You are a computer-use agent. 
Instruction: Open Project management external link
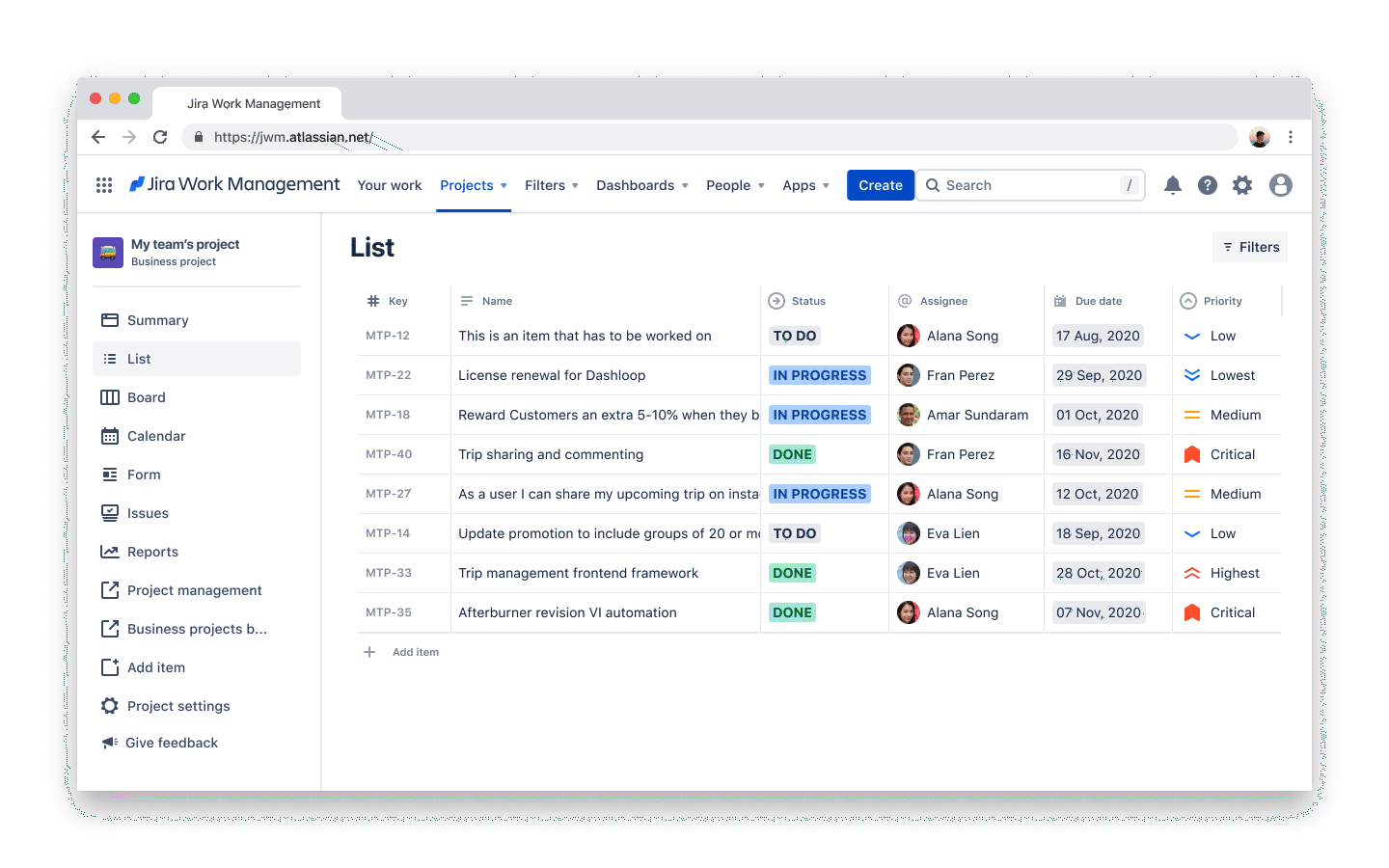197,590
